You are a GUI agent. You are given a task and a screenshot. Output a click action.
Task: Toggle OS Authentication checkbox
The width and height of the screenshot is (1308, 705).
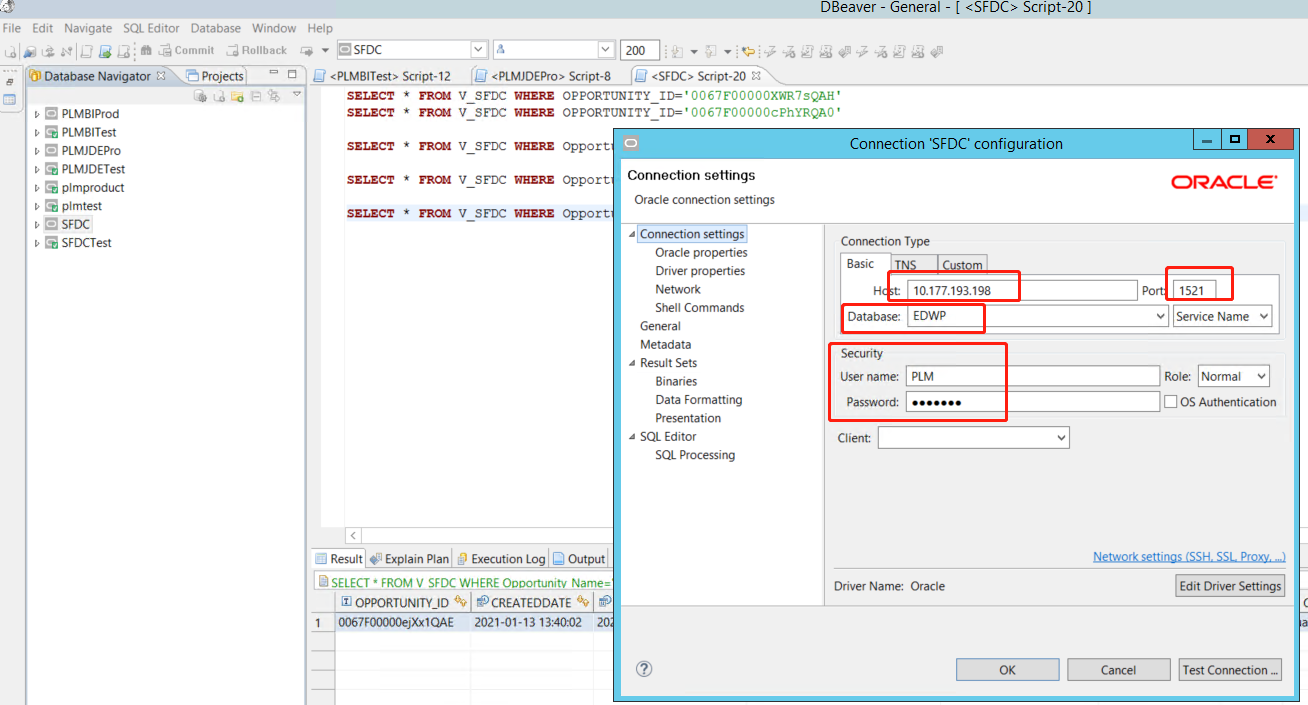[x=1171, y=402]
